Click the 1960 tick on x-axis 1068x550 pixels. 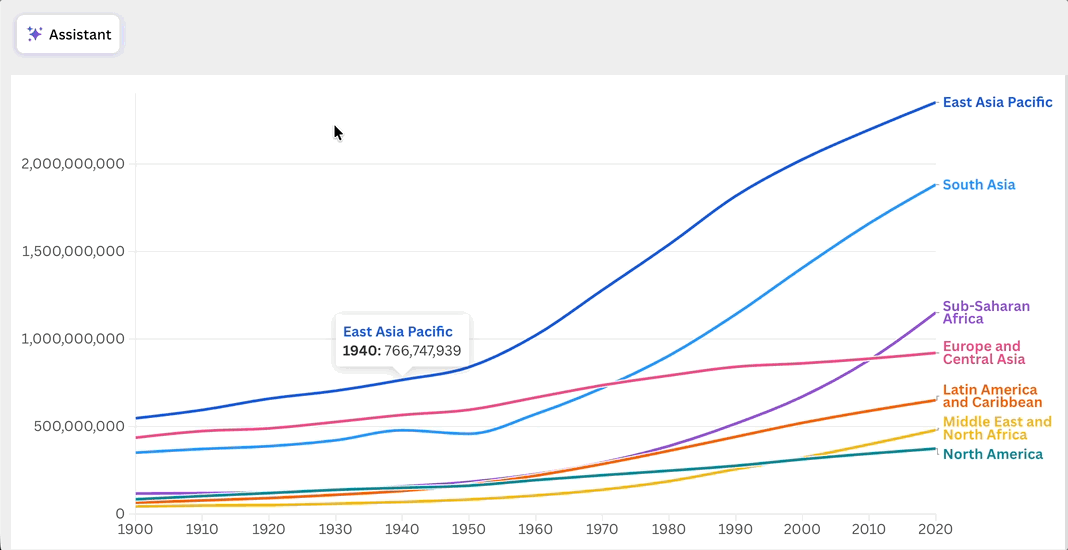(535, 530)
